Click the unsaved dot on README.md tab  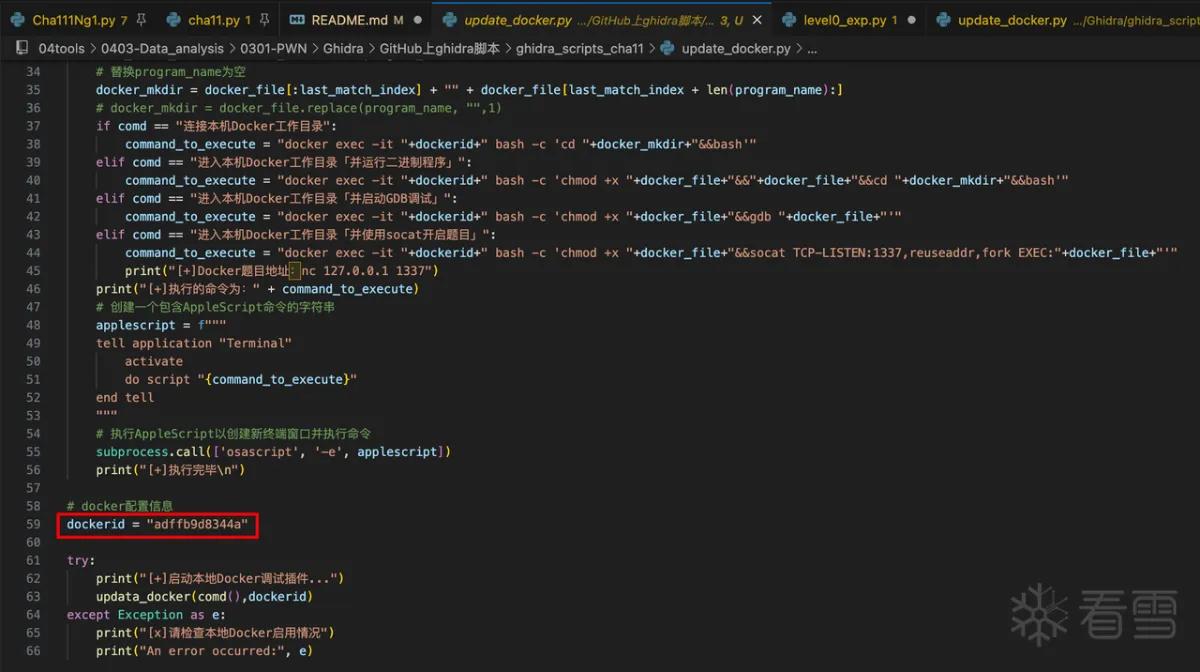[x=417, y=20]
